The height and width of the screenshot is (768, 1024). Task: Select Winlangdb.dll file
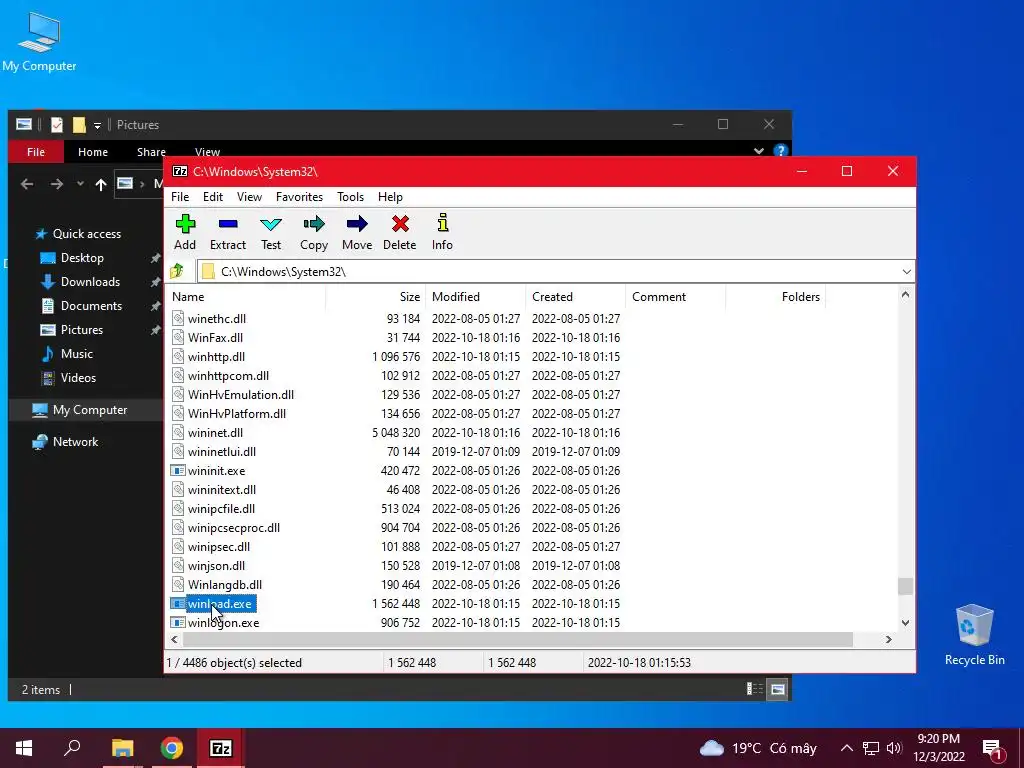click(225, 584)
